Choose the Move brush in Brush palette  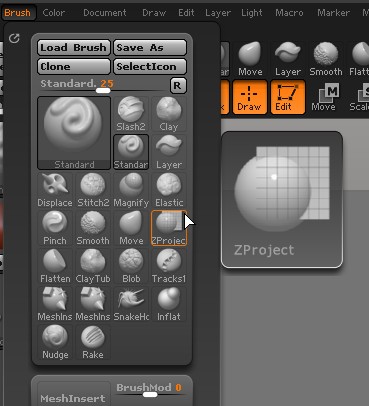(x=131, y=228)
